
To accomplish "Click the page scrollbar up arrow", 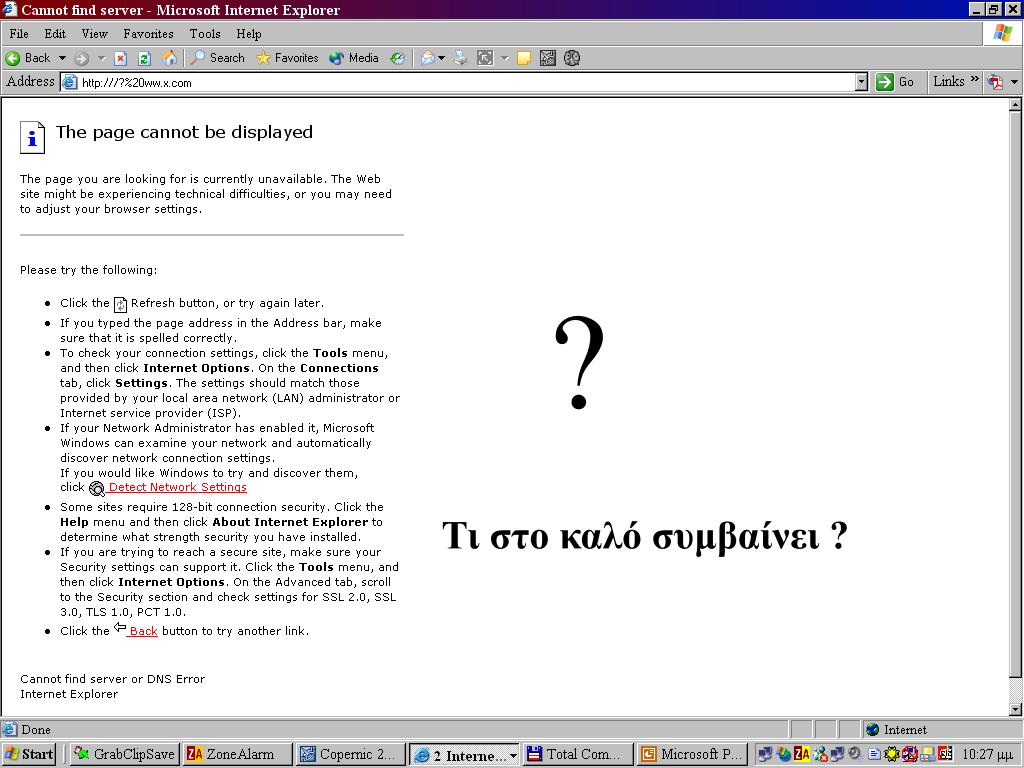I will click(x=1016, y=105).
